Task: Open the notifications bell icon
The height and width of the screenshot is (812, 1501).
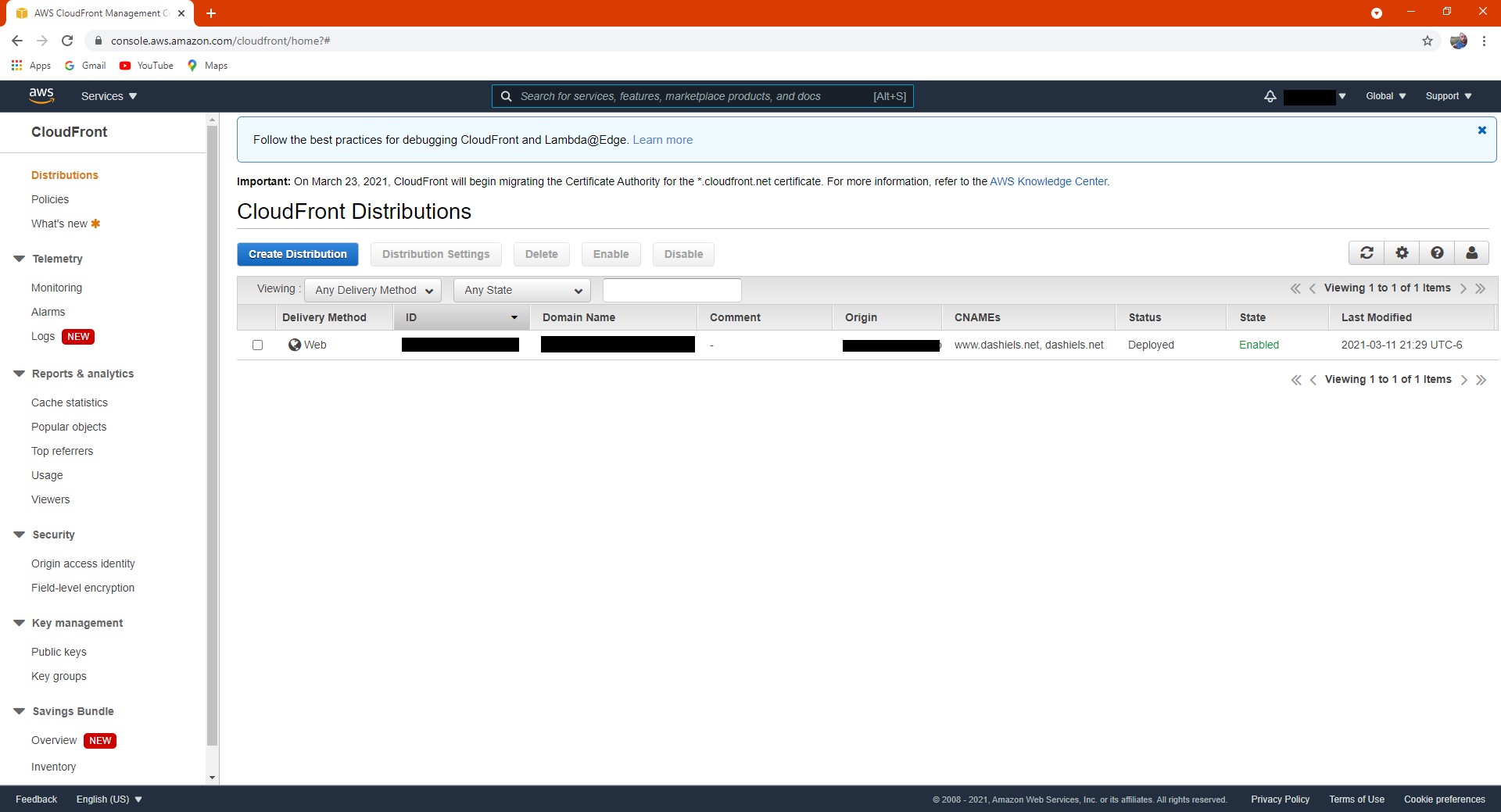Action: [x=1270, y=96]
